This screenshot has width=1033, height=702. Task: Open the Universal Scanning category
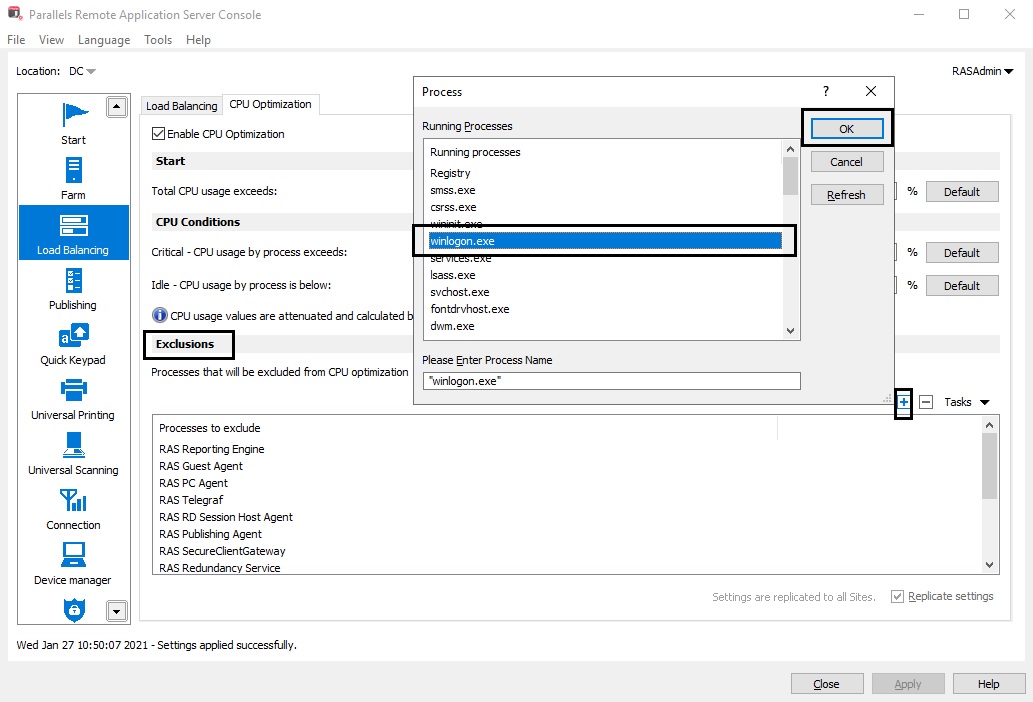[73, 454]
